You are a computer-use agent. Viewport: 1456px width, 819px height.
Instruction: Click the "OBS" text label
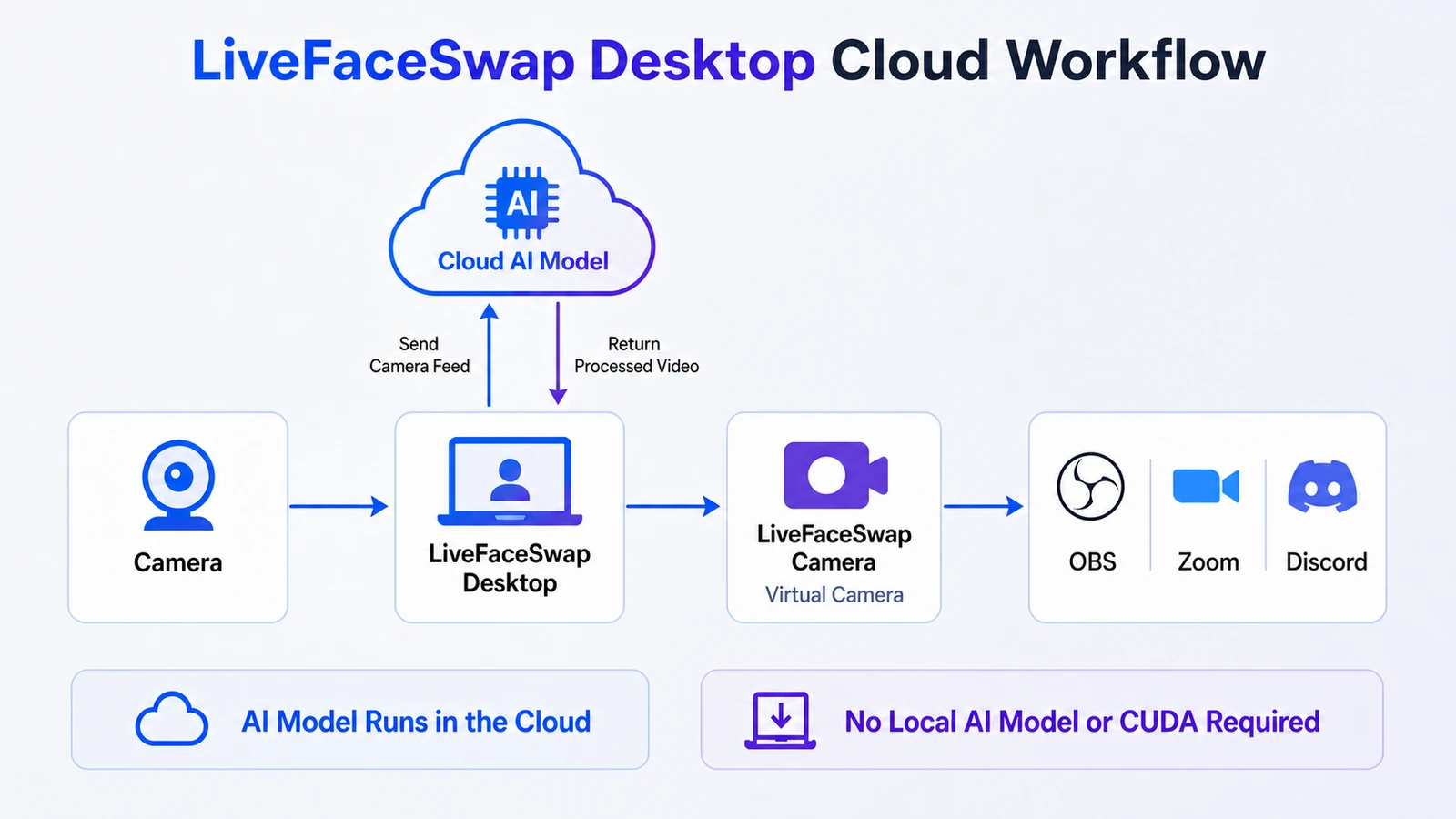tap(1092, 561)
